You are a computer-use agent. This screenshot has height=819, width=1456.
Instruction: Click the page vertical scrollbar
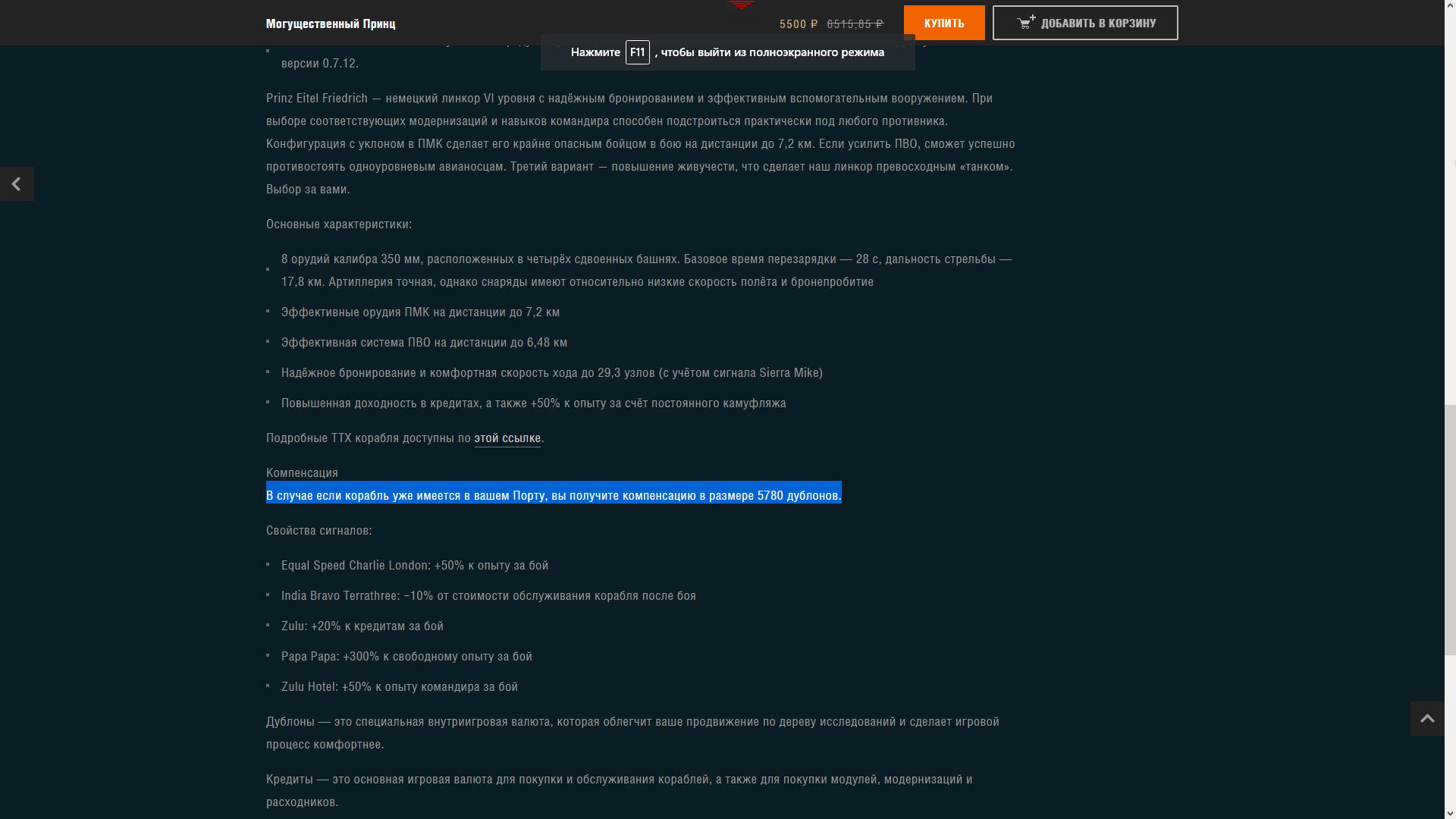1451,529
